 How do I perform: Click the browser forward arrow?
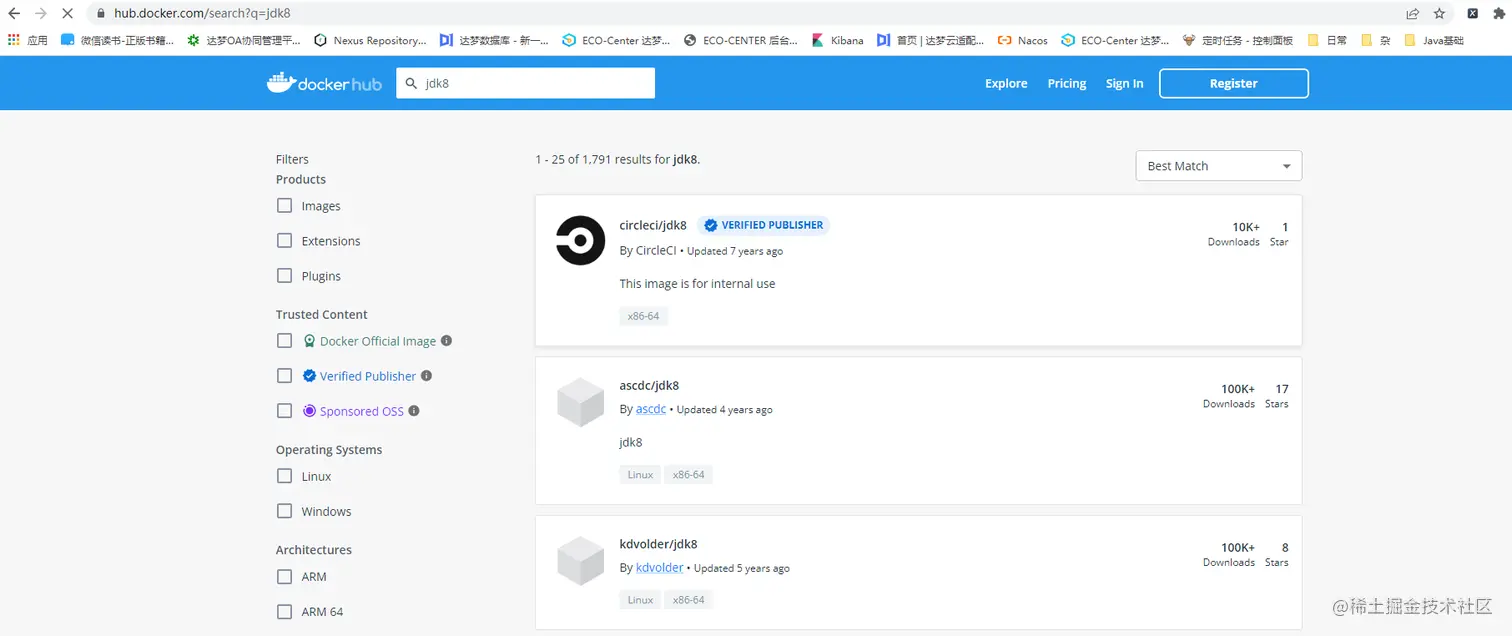click(40, 14)
